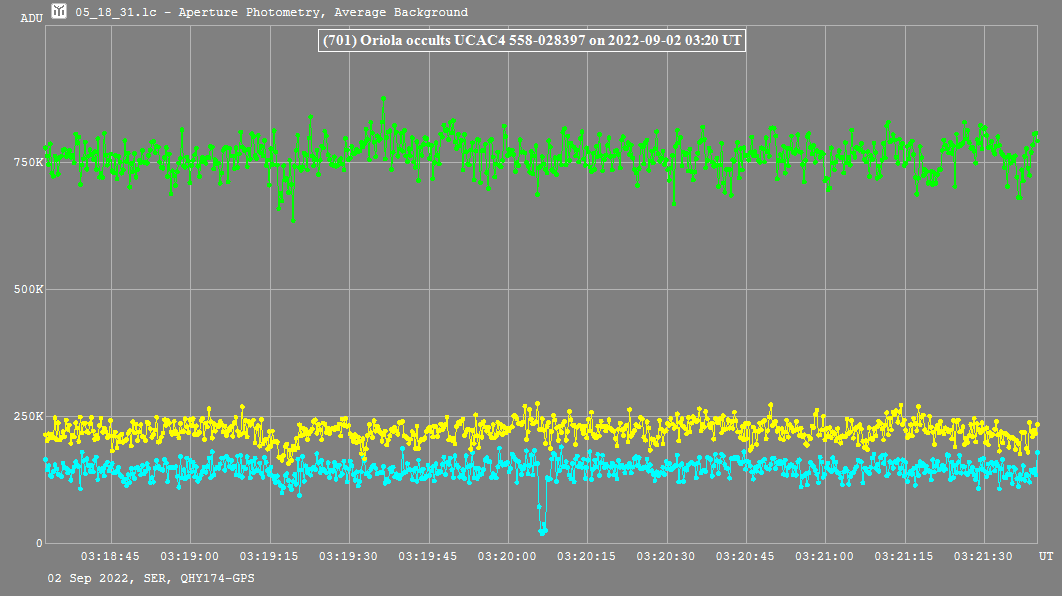Click the 750K y-axis label
This screenshot has height=596, width=1062.
pyautogui.click(x=29, y=163)
